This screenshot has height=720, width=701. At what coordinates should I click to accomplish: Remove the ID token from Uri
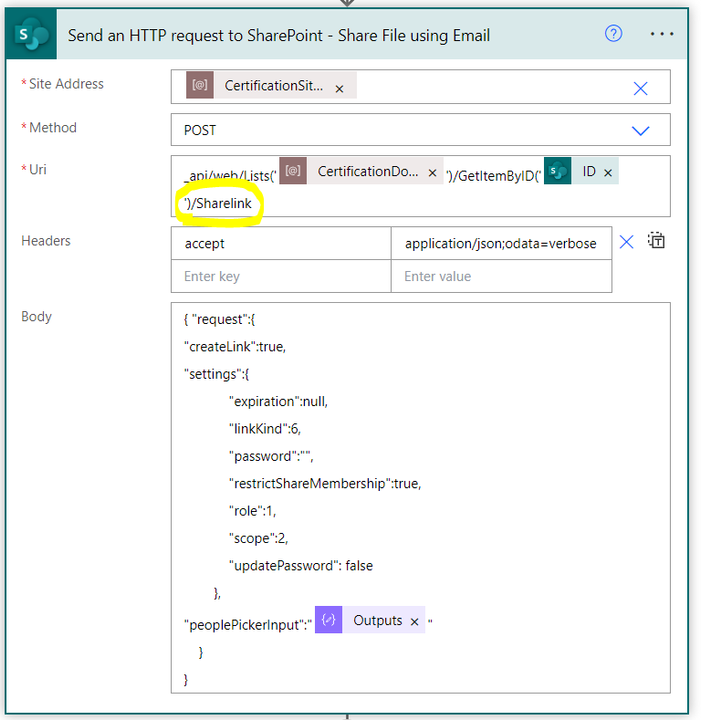point(608,173)
